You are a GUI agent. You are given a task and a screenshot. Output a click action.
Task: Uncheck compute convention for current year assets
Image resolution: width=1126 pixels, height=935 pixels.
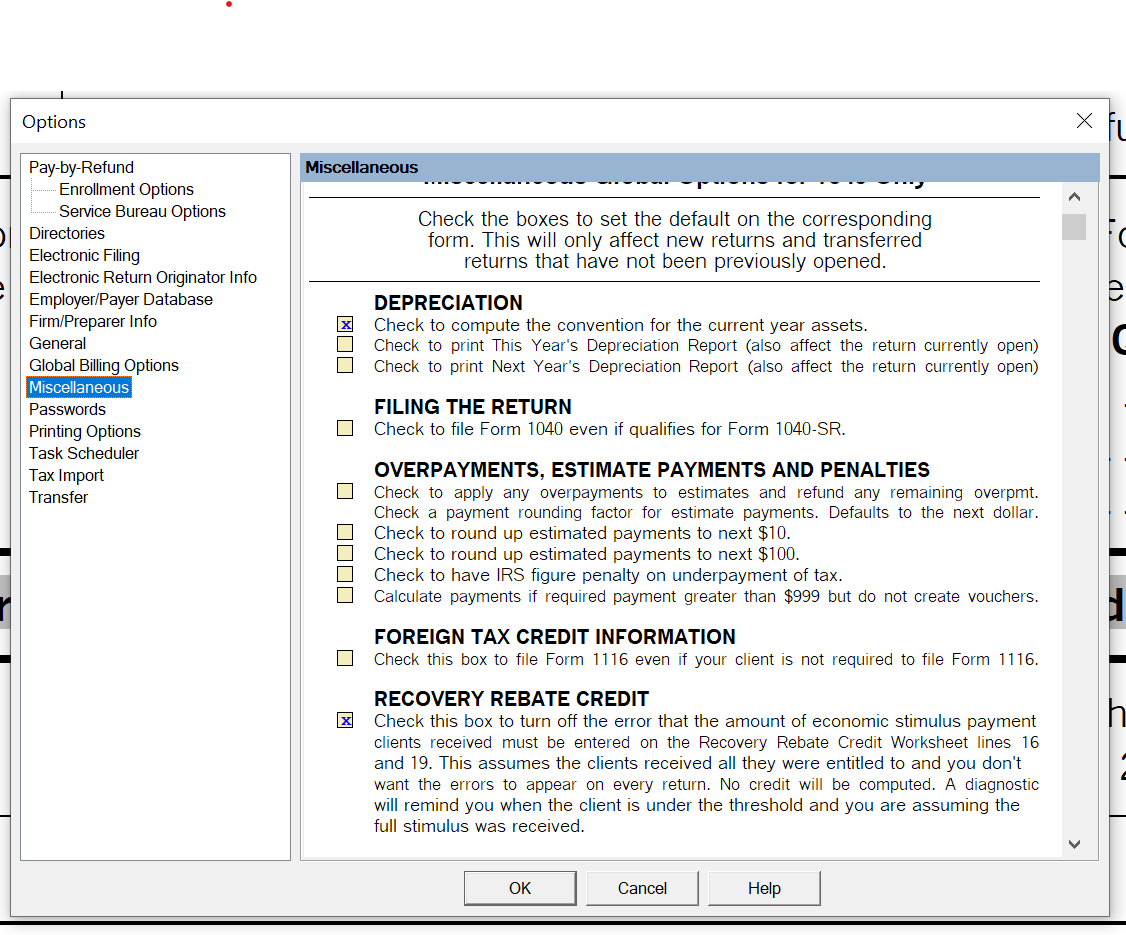[344, 324]
